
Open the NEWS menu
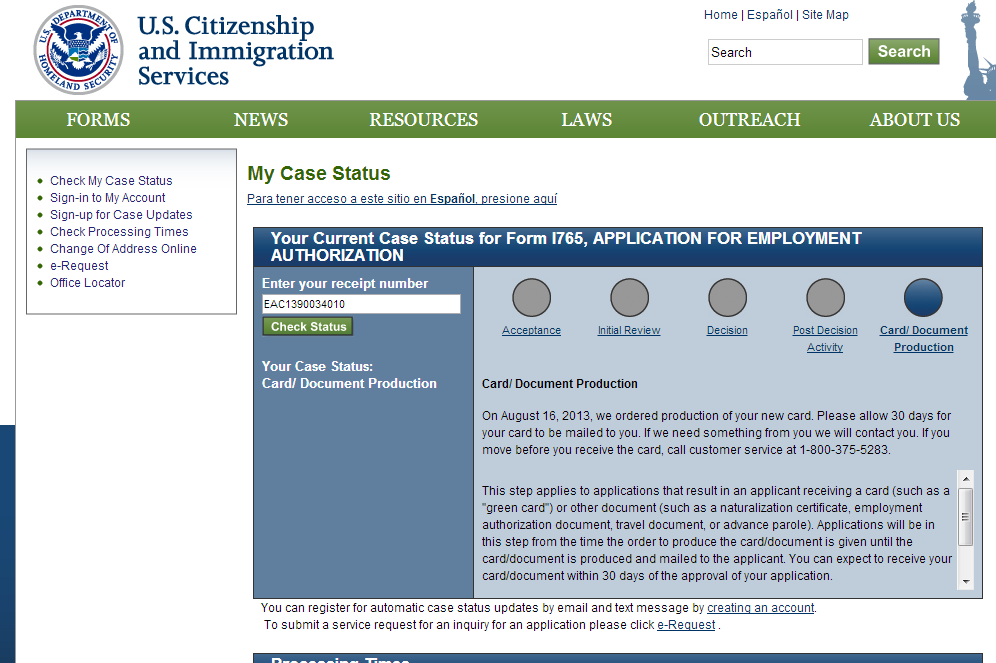tap(261, 119)
